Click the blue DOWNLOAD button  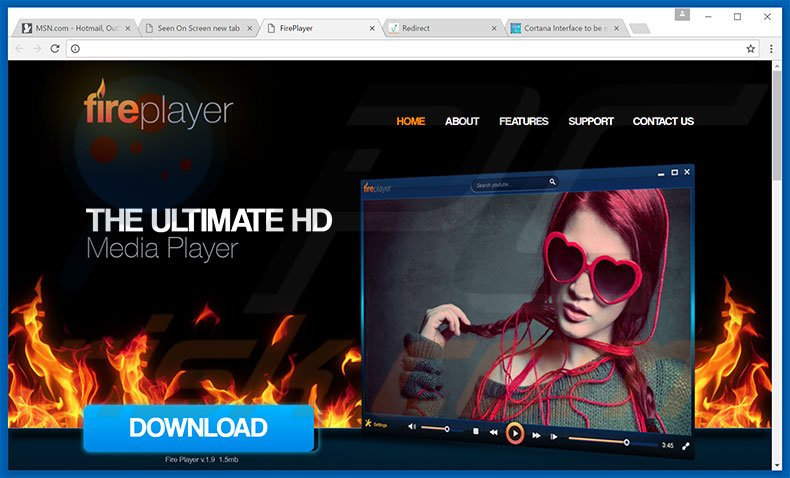(199, 428)
